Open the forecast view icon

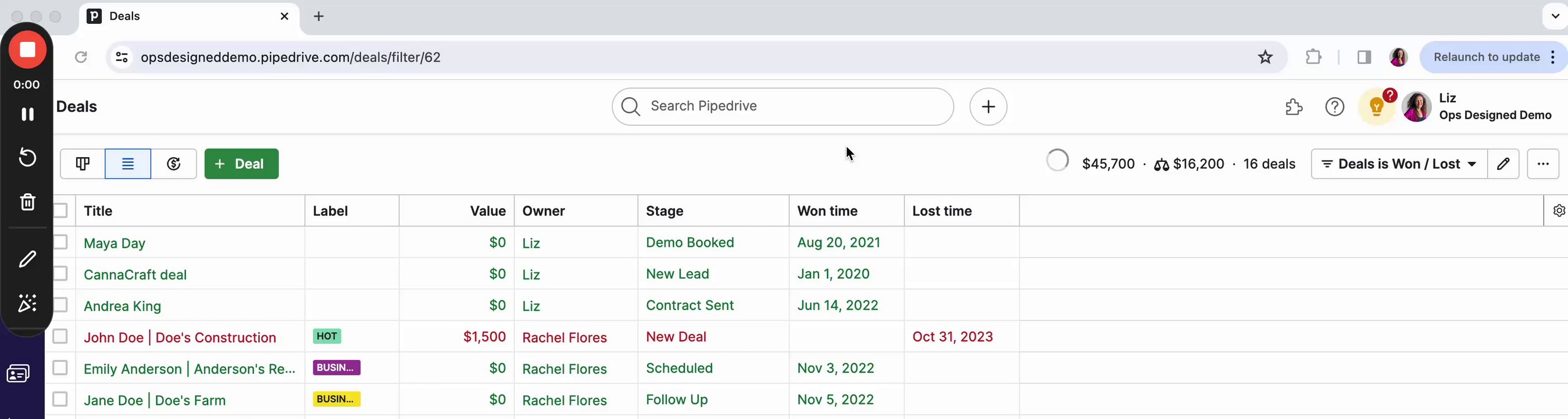(173, 164)
